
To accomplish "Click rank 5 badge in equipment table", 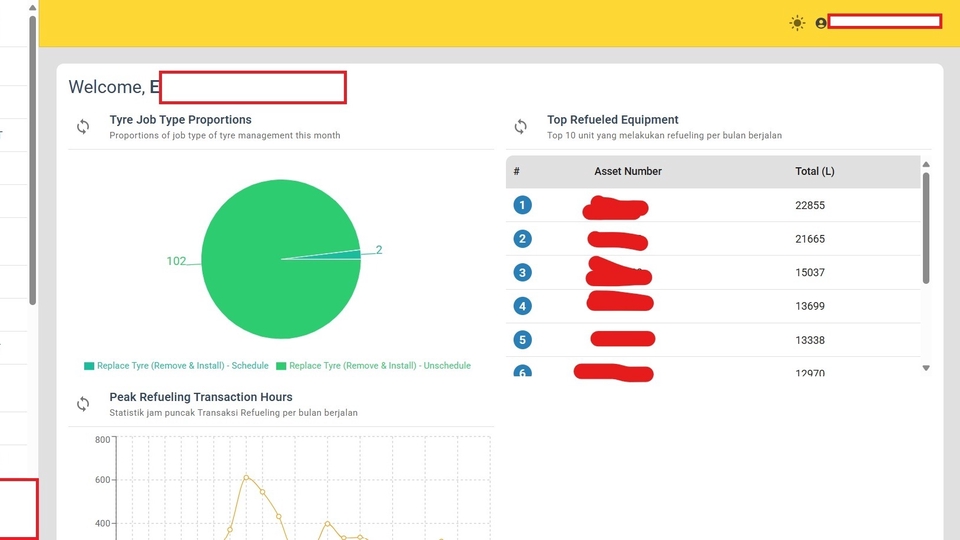I will (522, 340).
